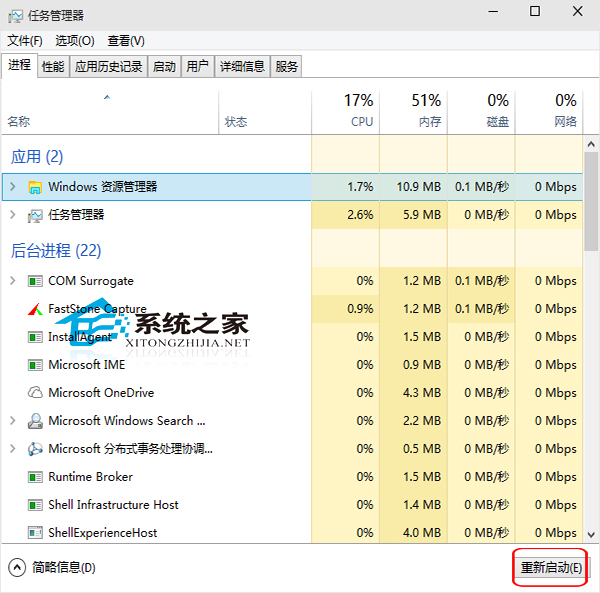The image size is (600, 593).
Task: Click the Task Manager title bar icon
Action: click(x=15, y=16)
